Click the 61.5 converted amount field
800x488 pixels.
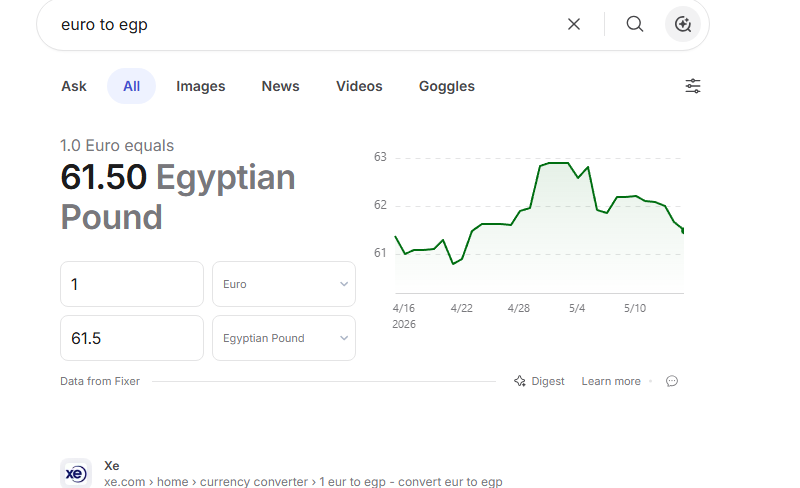click(x=132, y=338)
